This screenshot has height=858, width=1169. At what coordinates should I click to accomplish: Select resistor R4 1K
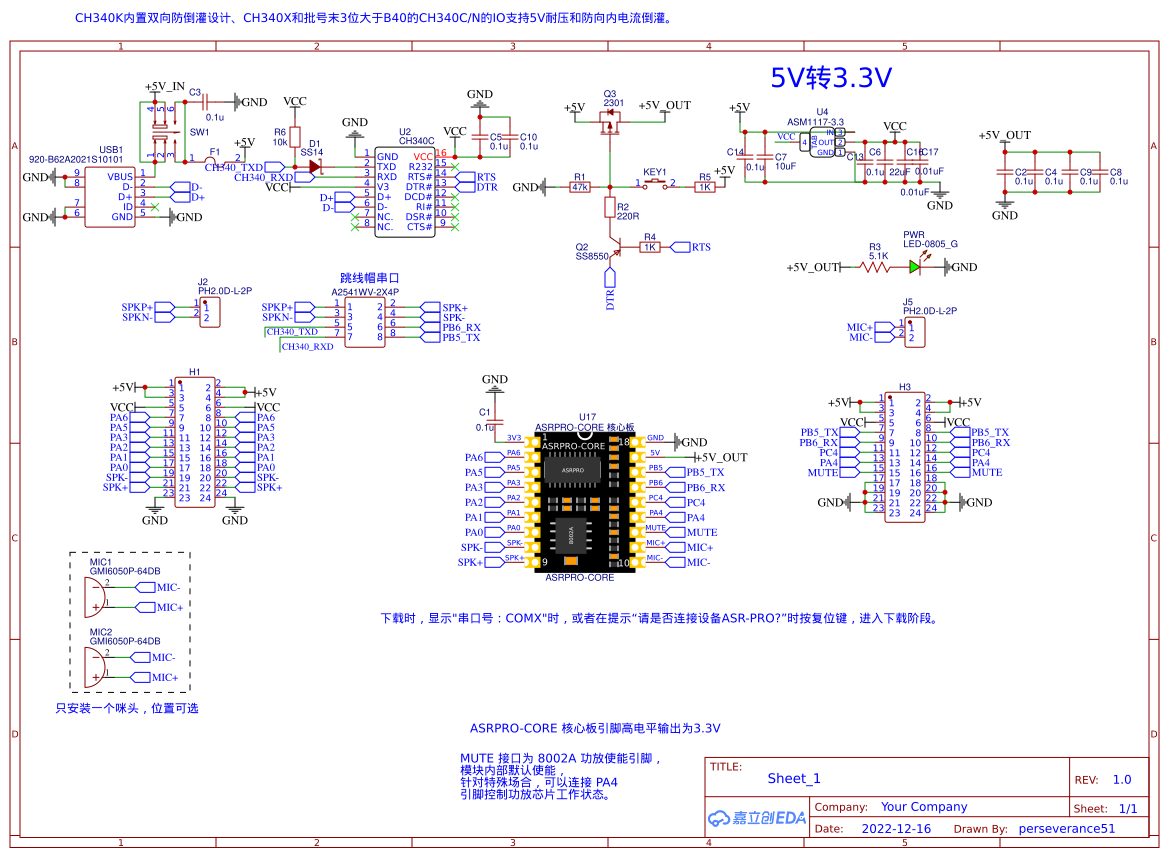pos(650,247)
